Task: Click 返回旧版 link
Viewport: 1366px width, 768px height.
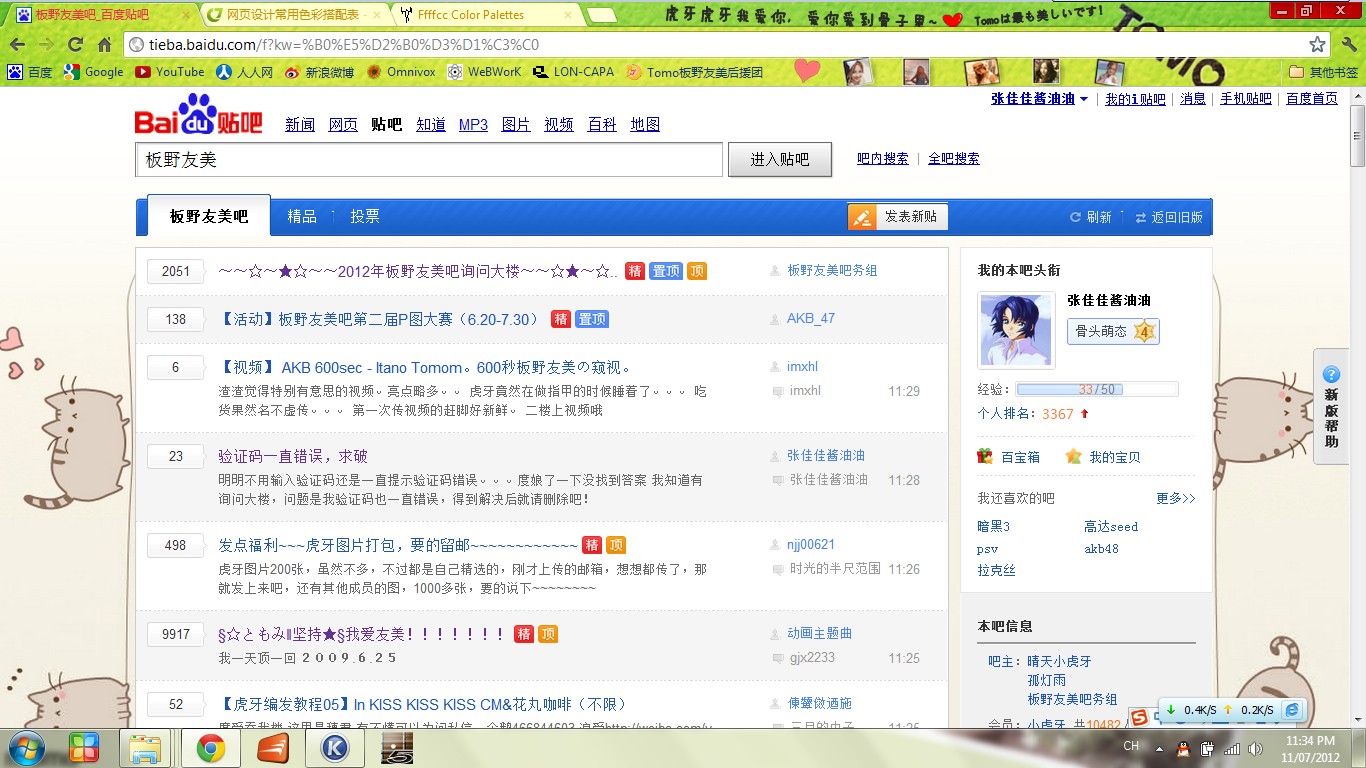Action: pyautogui.click(x=1169, y=217)
